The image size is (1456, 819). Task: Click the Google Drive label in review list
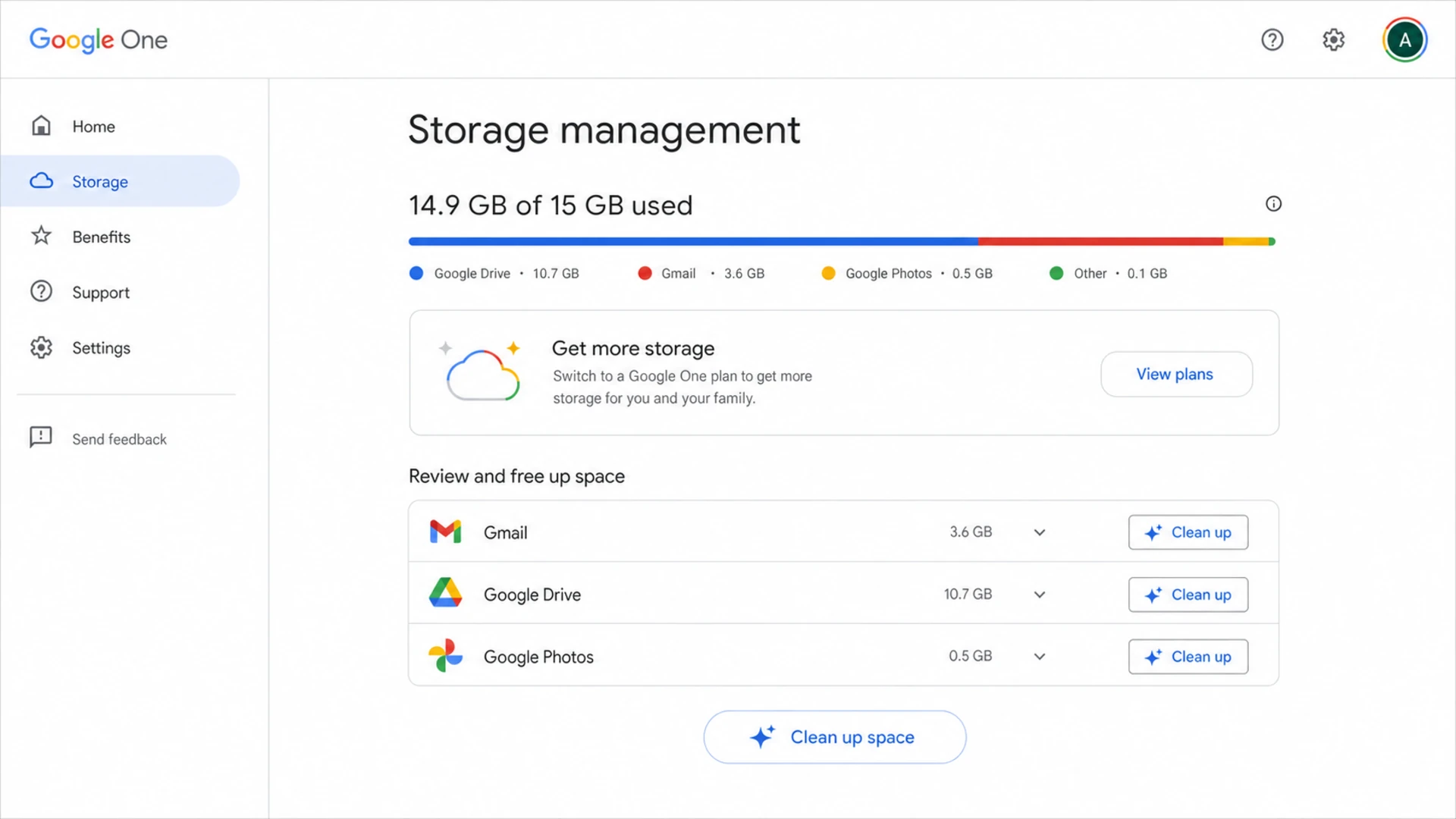[x=532, y=595]
